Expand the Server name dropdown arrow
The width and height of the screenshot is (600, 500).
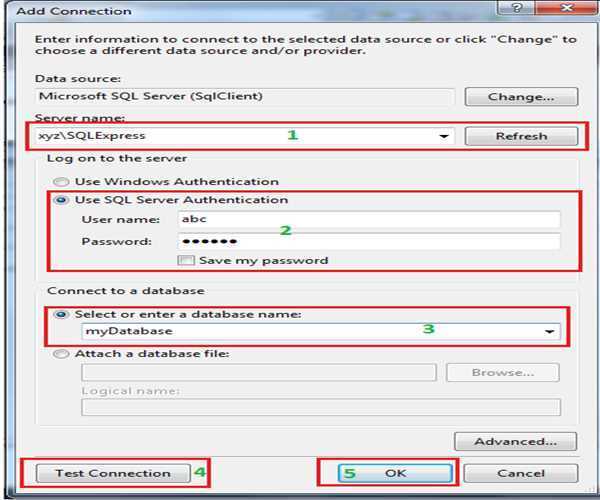click(x=445, y=137)
